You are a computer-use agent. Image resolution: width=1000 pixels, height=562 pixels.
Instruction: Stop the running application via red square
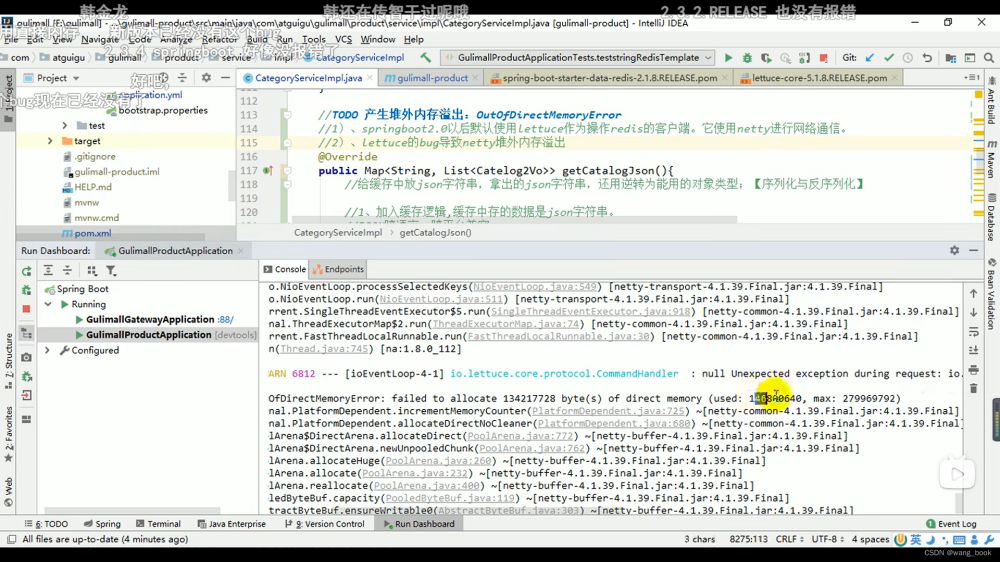[x=823, y=57]
